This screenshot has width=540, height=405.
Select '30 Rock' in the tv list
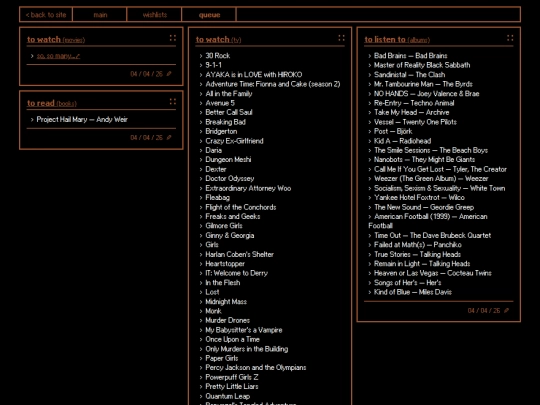point(218,55)
